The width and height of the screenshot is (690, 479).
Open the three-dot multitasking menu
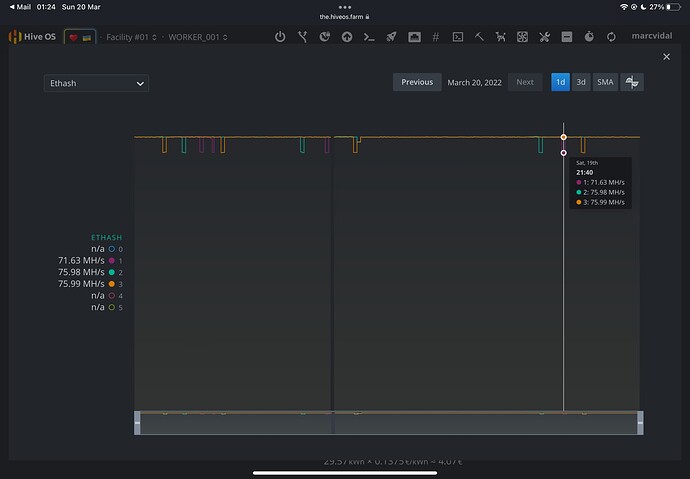(x=345, y=7)
